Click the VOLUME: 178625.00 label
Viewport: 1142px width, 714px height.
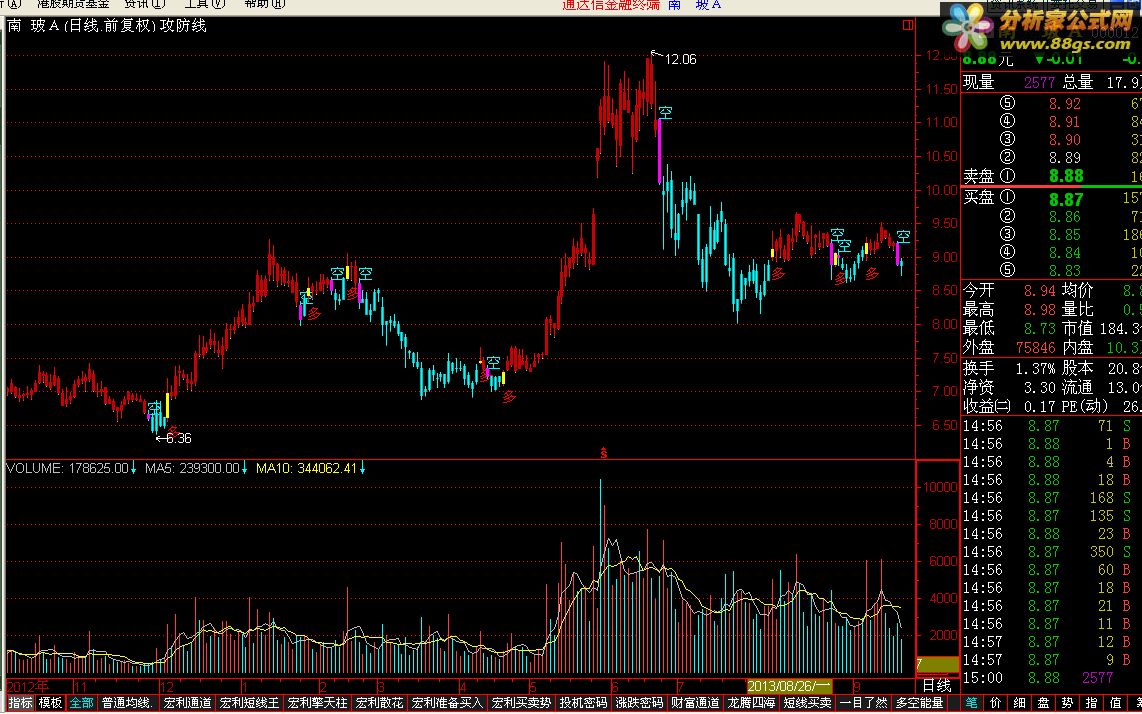67,468
